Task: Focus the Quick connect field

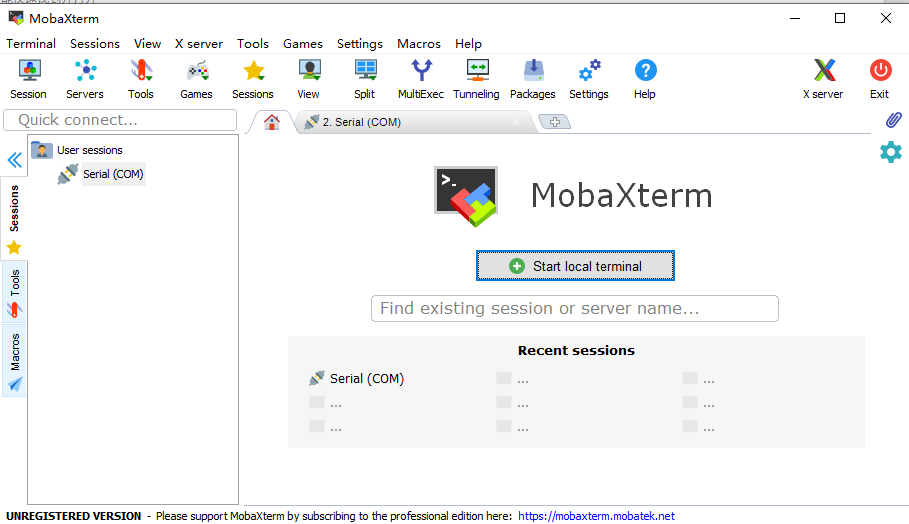Action: click(x=120, y=120)
